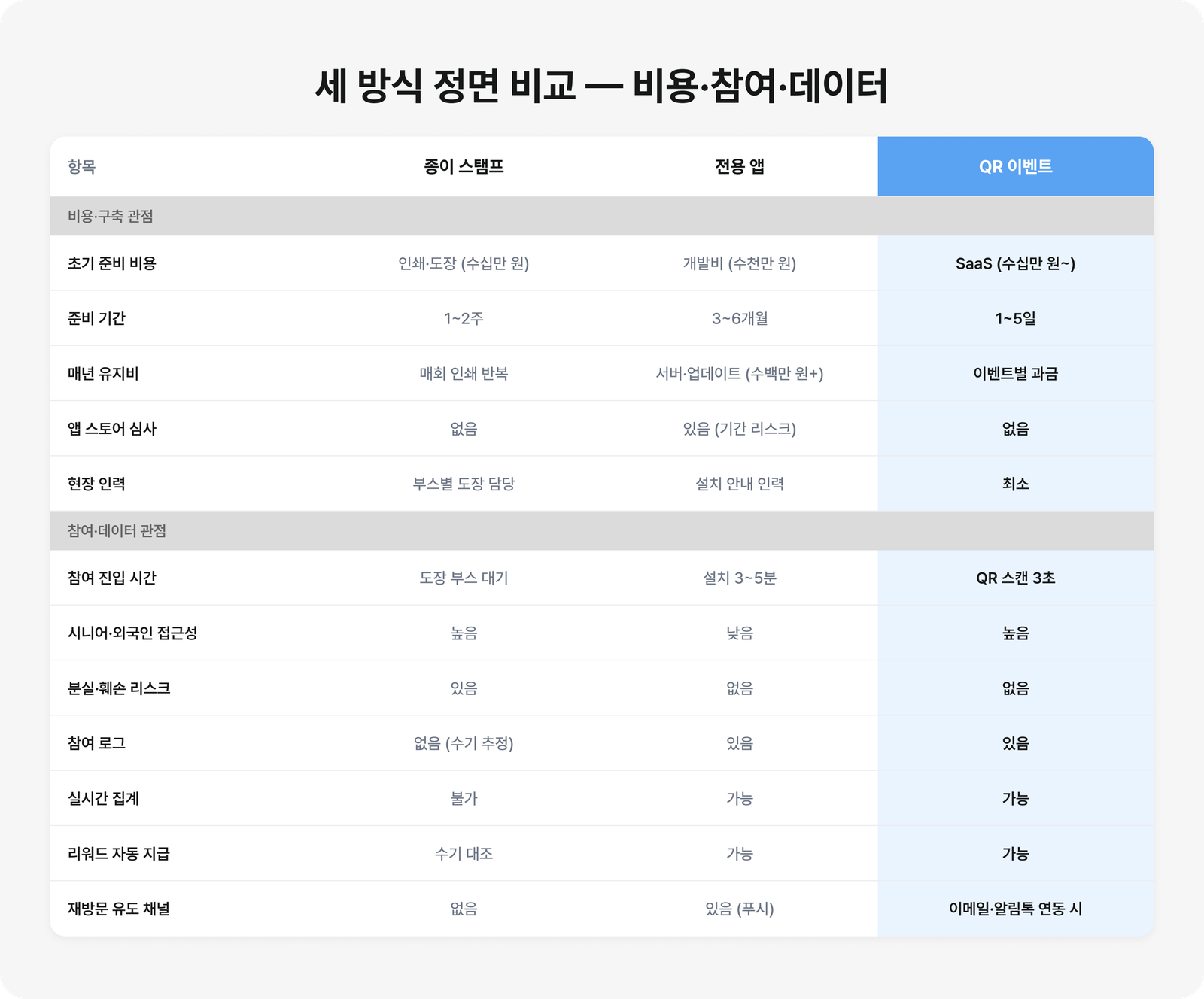Image resolution: width=1204 pixels, height=999 pixels.
Task: Select the '전용 앱' column header
Action: (740, 166)
